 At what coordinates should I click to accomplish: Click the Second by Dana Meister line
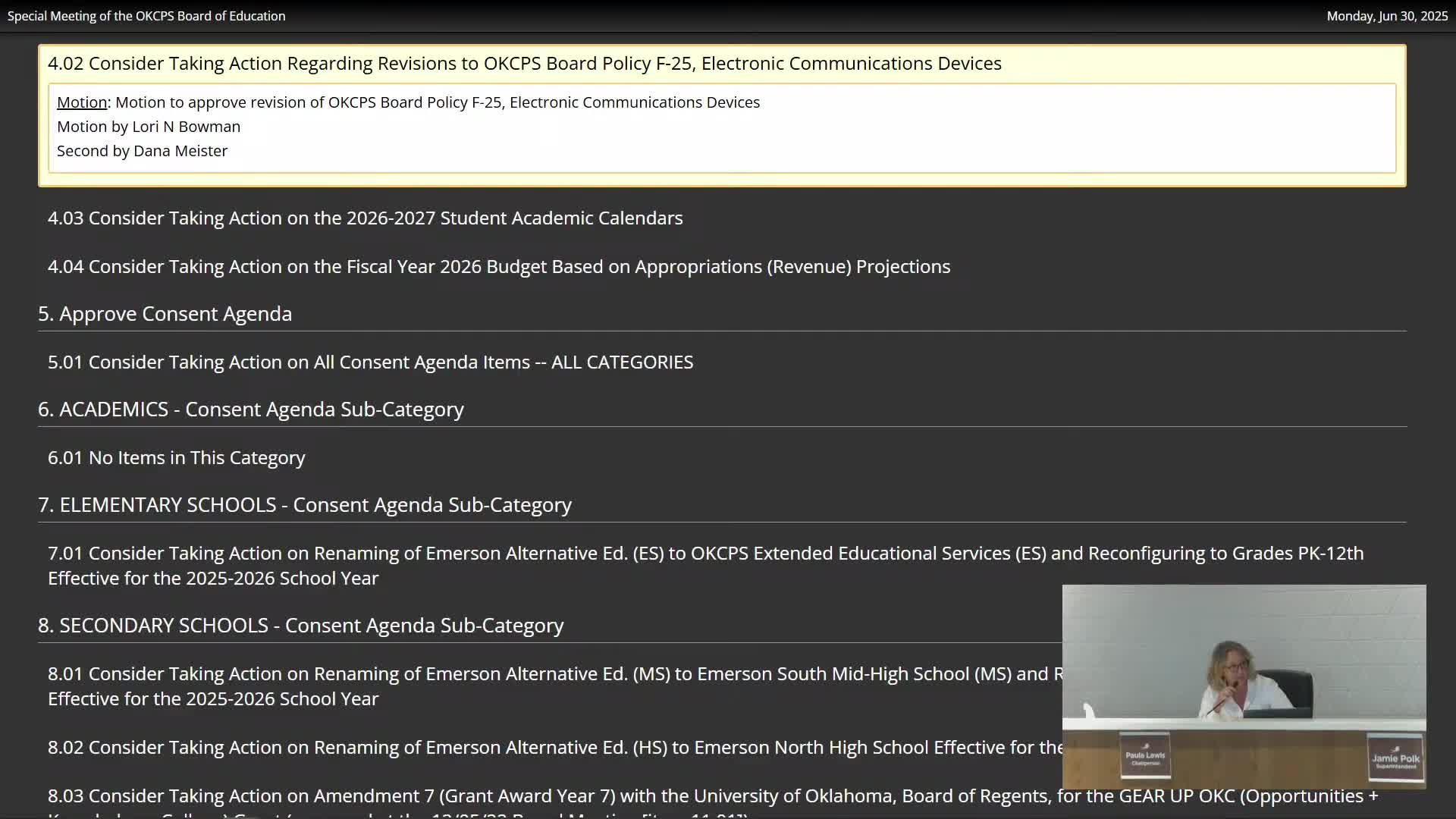tap(142, 151)
